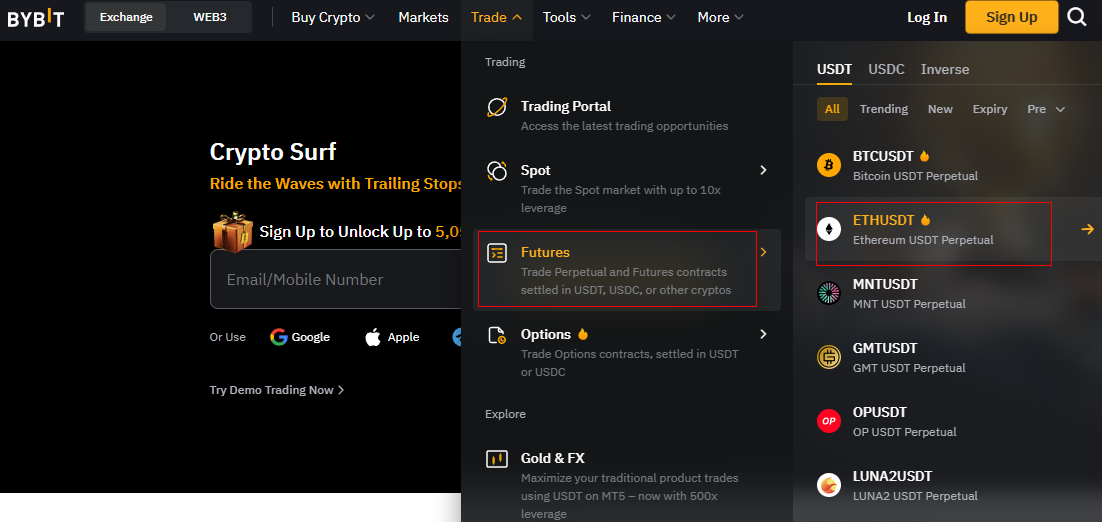The width and height of the screenshot is (1102, 522).
Task: Select the USDT tab
Action: pyautogui.click(x=834, y=70)
